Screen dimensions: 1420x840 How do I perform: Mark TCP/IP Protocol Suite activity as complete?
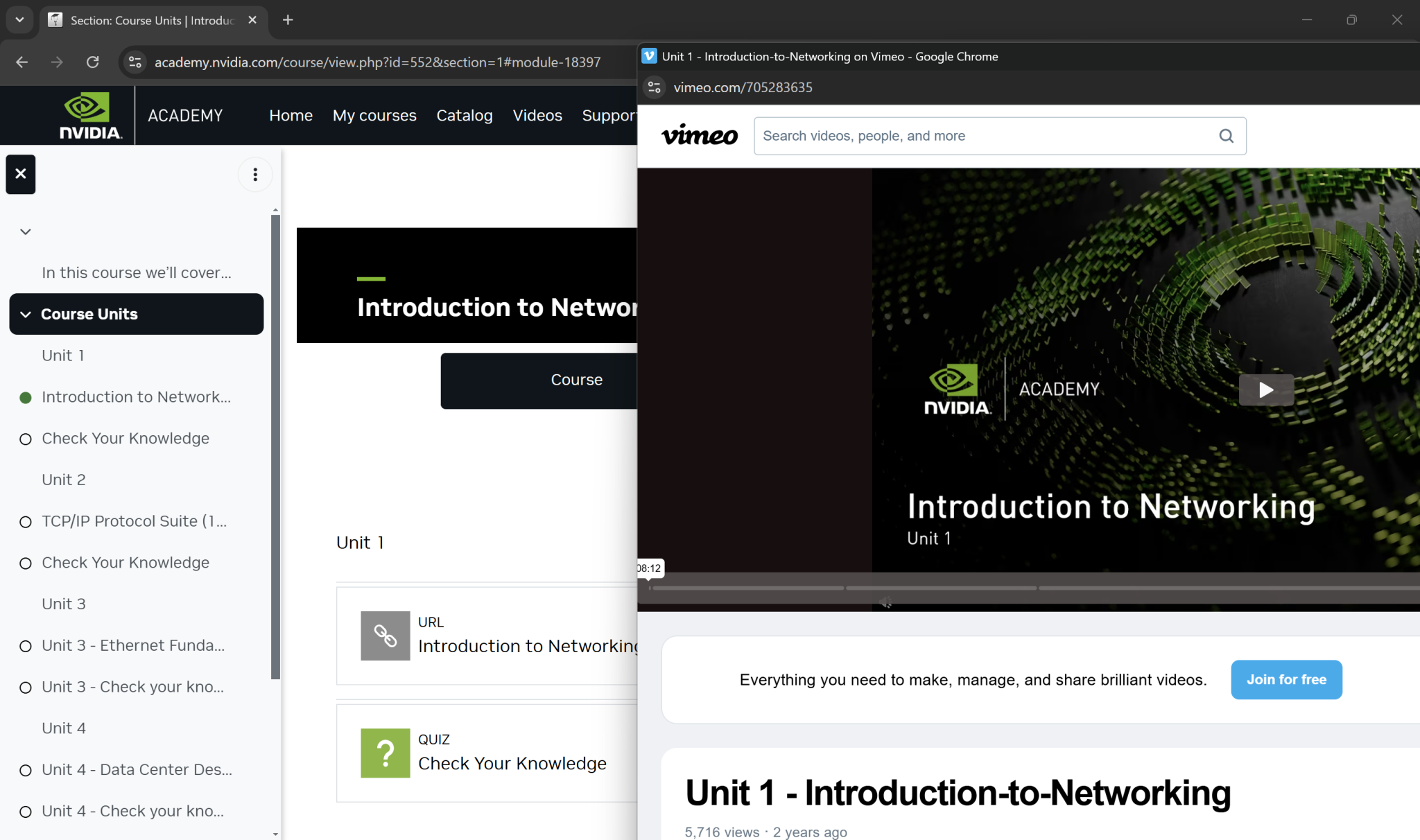[x=26, y=521]
